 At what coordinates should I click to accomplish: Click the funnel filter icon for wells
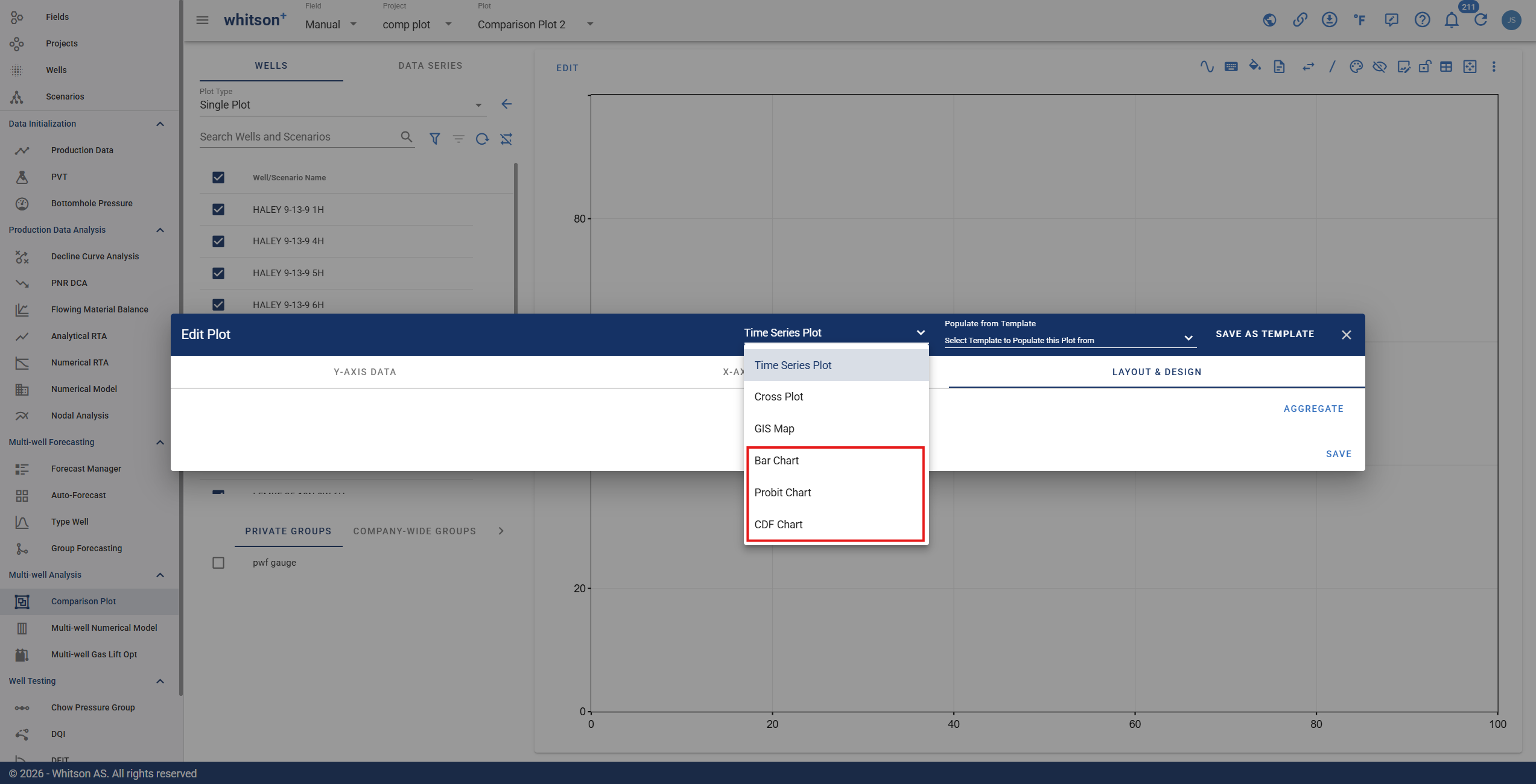tap(434, 139)
